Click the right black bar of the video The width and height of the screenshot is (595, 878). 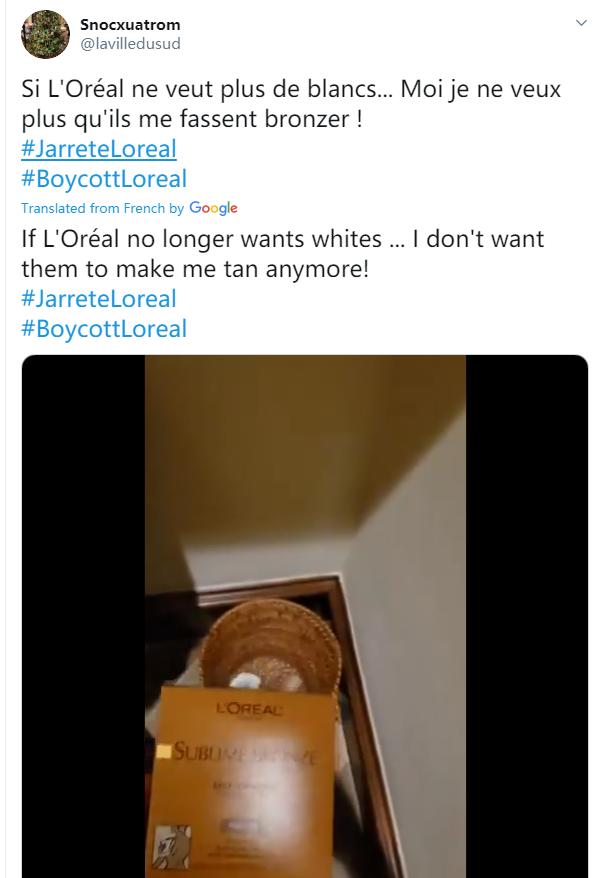[527, 616]
